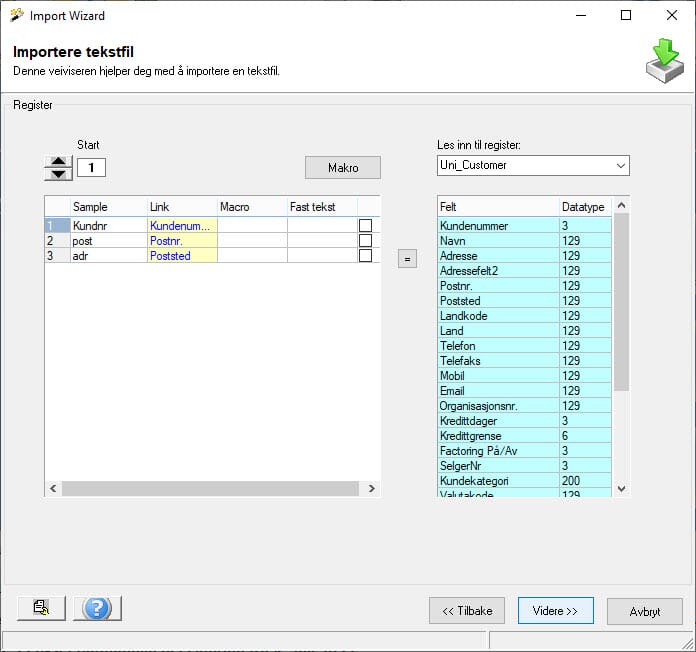Click the equals link button between tables
Image resolution: width=696 pixels, height=652 pixels.
pyautogui.click(x=407, y=259)
